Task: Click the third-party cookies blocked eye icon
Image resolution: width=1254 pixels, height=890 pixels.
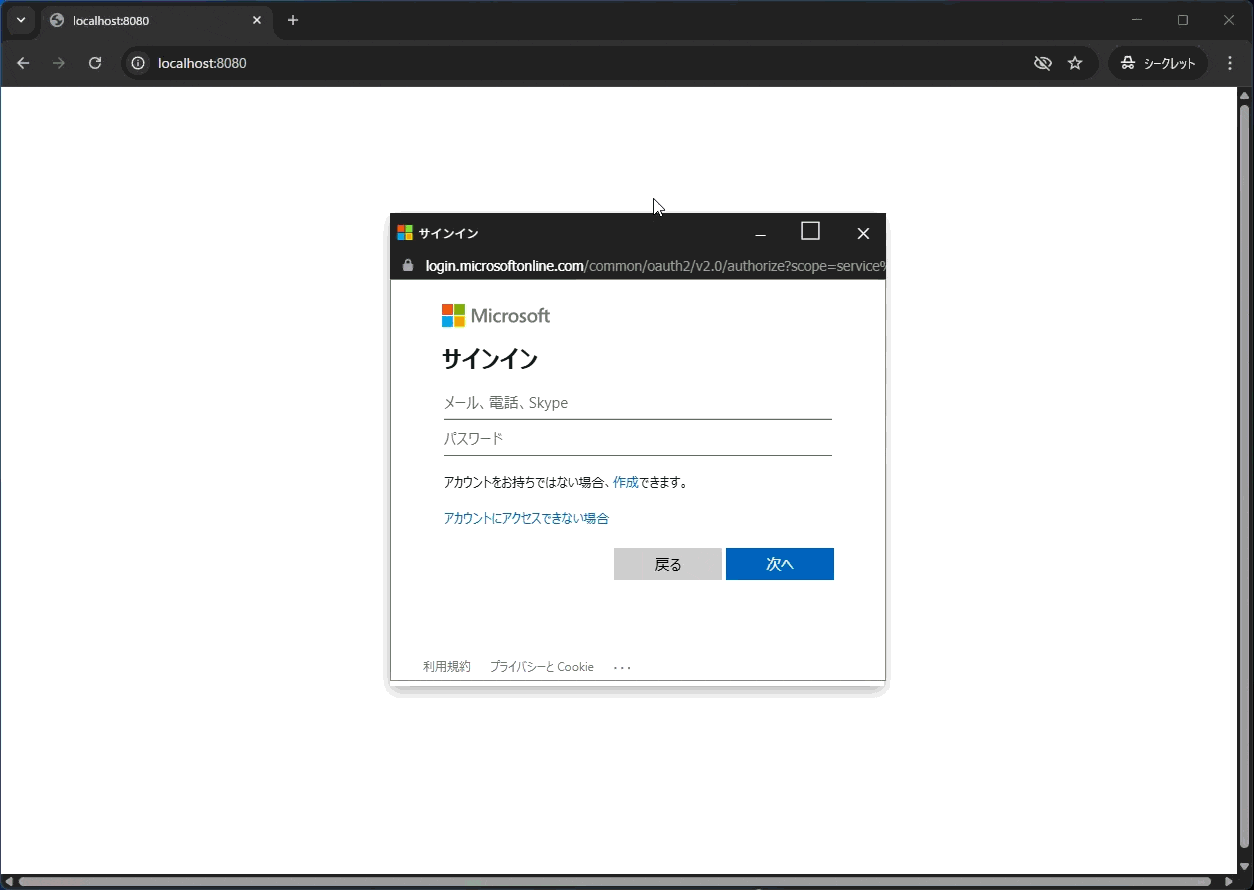Action: click(1043, 63)
